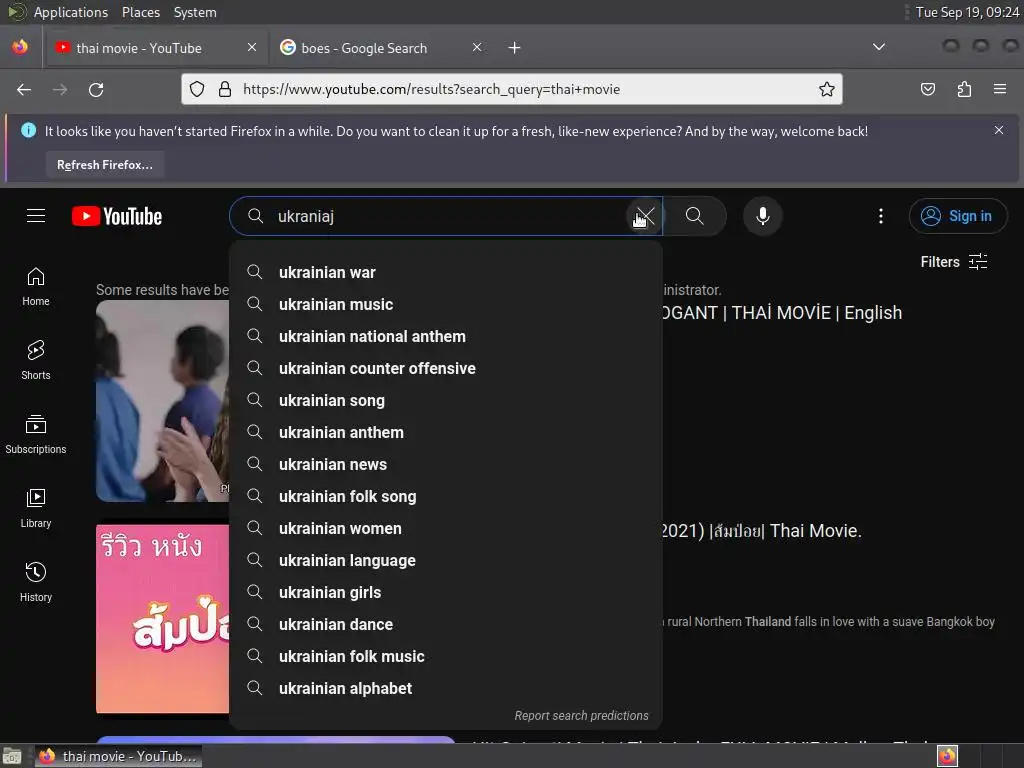1024x768 pixels.
Task: Save page to Pocket icon
Action: tap(927, 89)
